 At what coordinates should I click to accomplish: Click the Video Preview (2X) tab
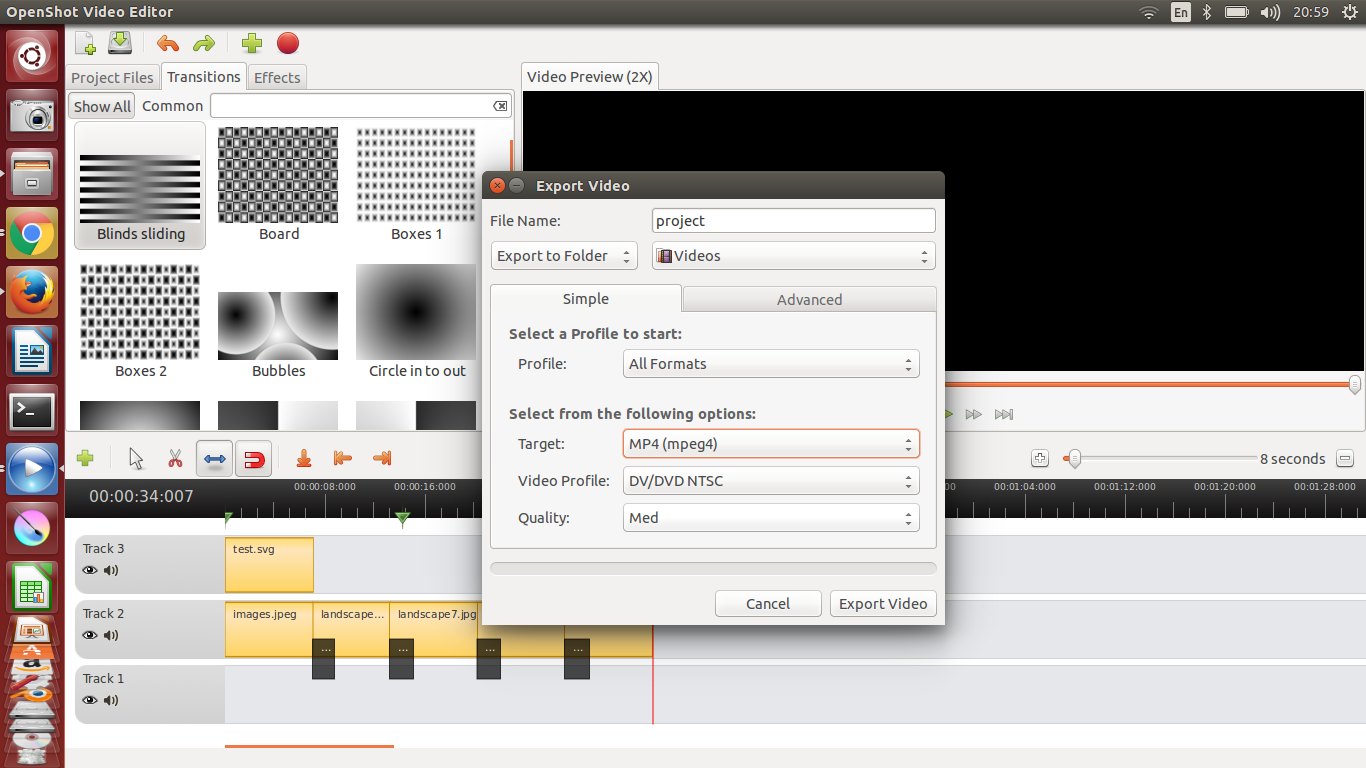[590, 77]
